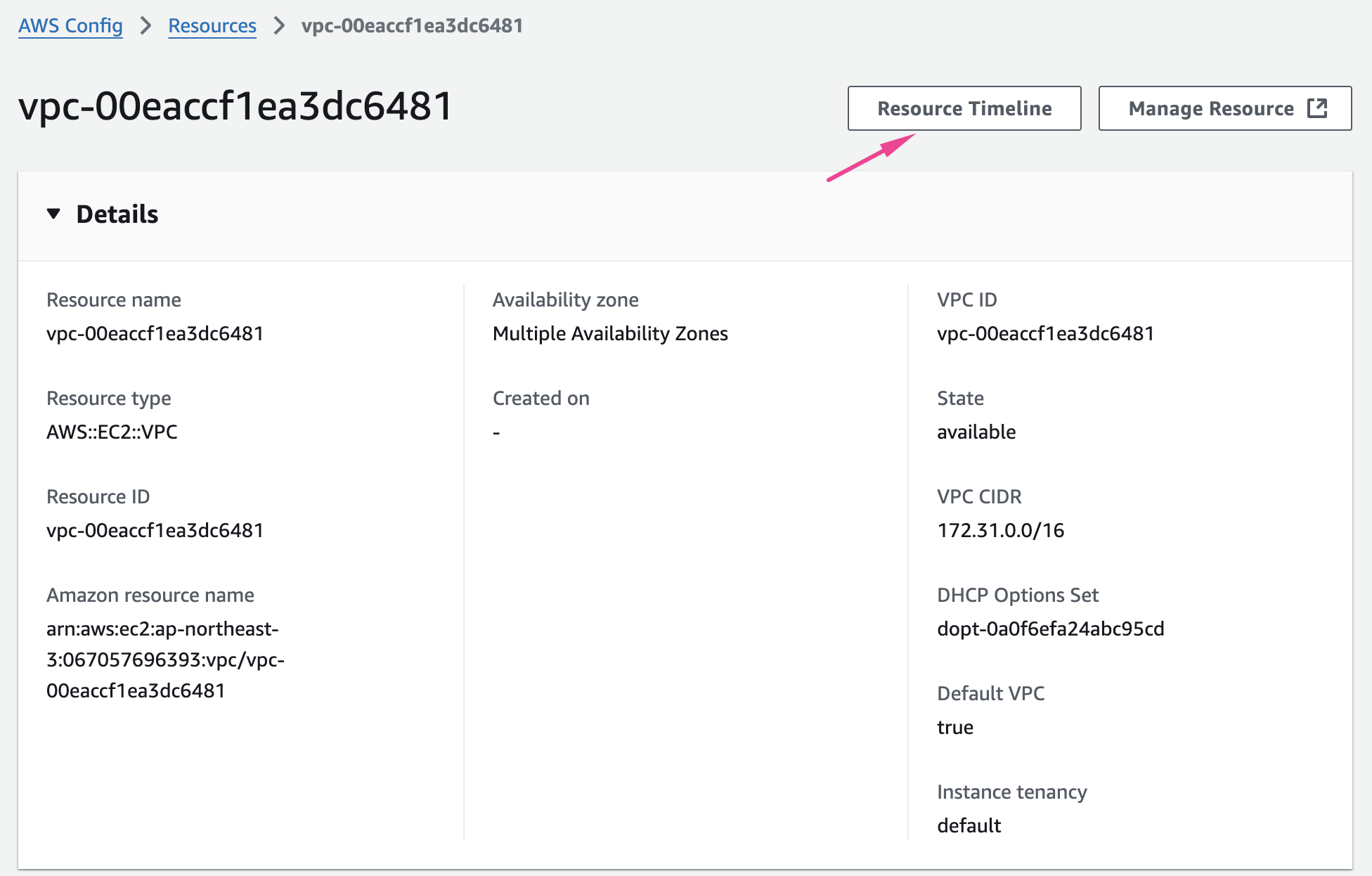
Task: Click the Instance tenancy default value
Action: pos(969,825)
